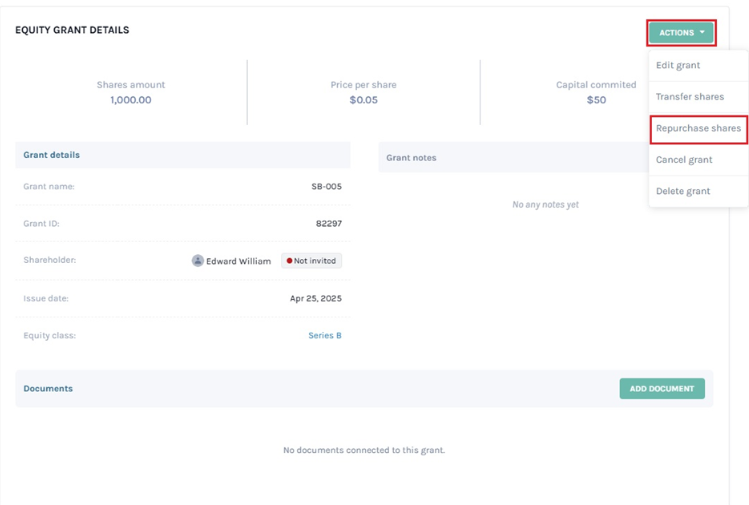
Task: Click the issue date Apr 25, 2025
Action: click(x=316, y=298)
